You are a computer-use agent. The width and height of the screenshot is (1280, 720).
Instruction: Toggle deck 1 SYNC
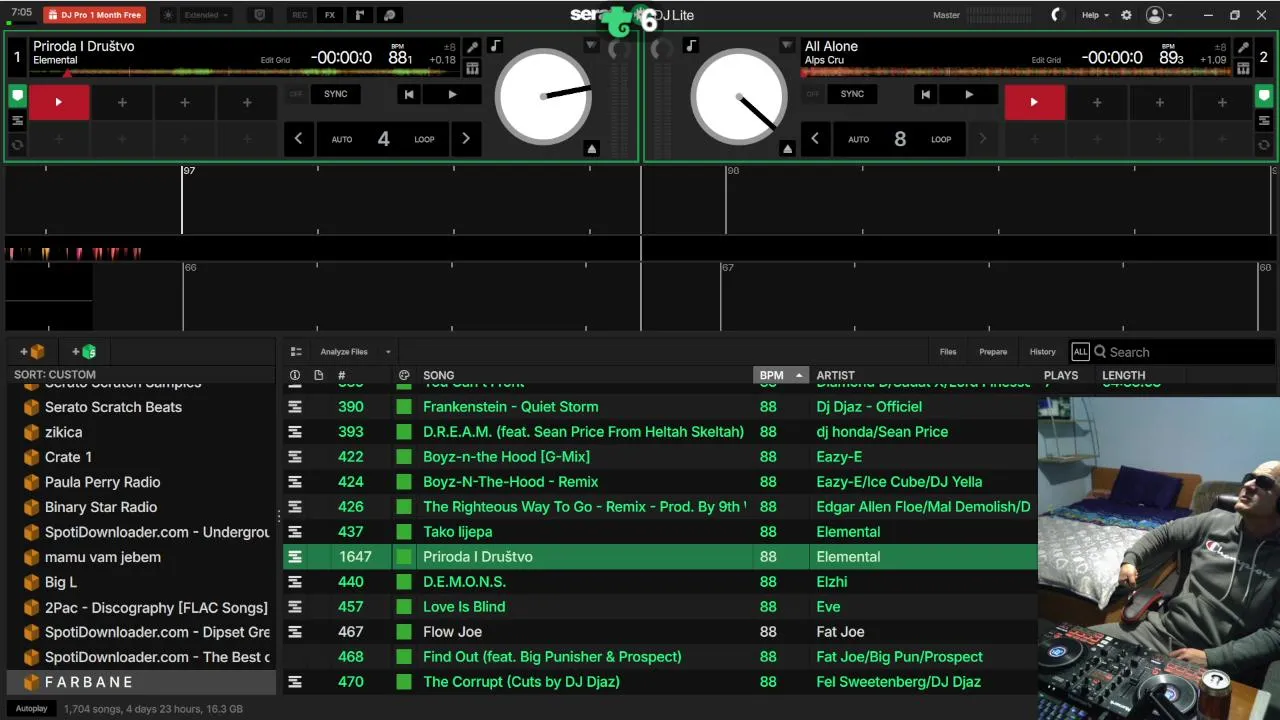336,94
